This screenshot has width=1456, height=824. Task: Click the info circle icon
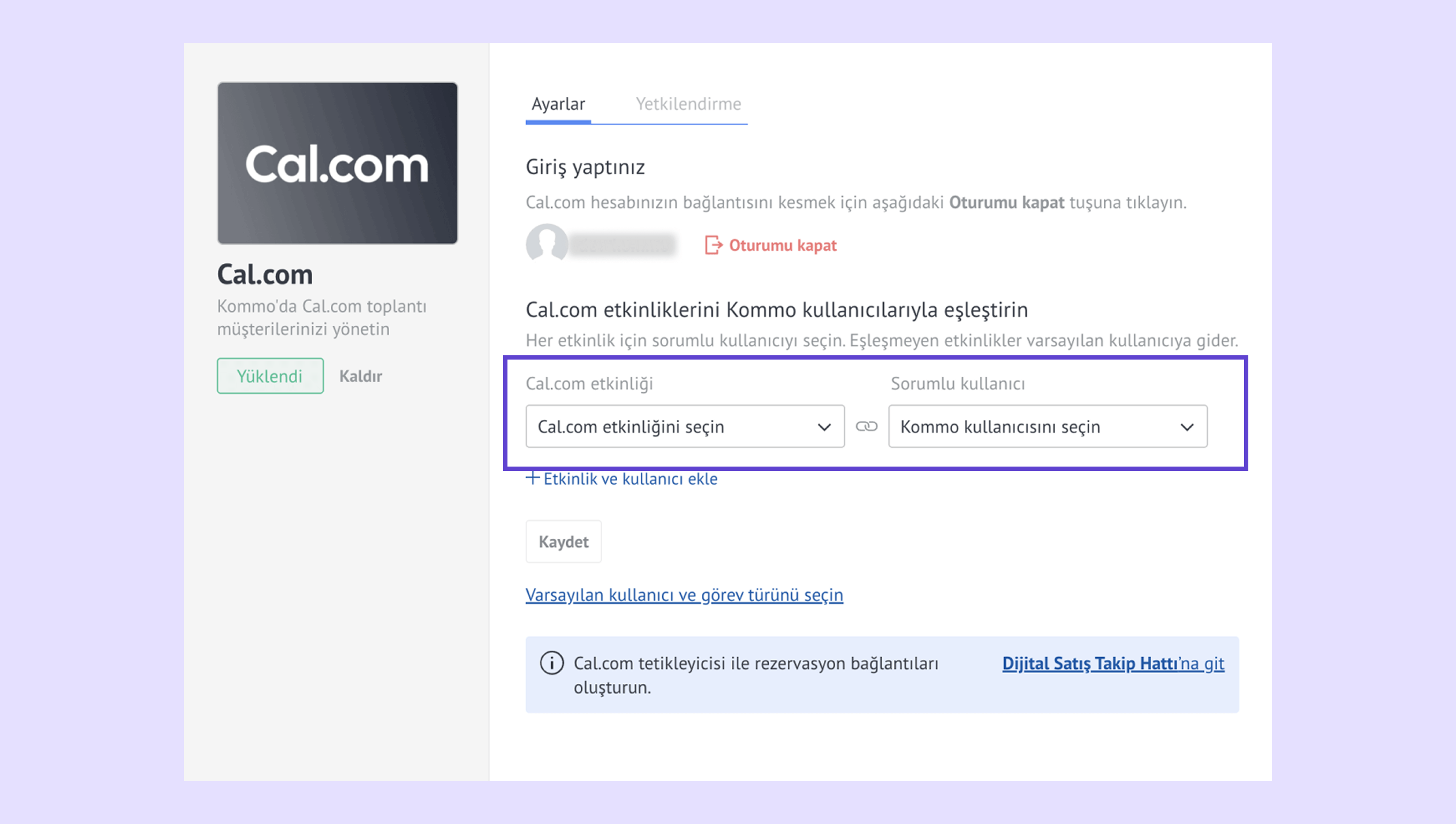point(551,663)
